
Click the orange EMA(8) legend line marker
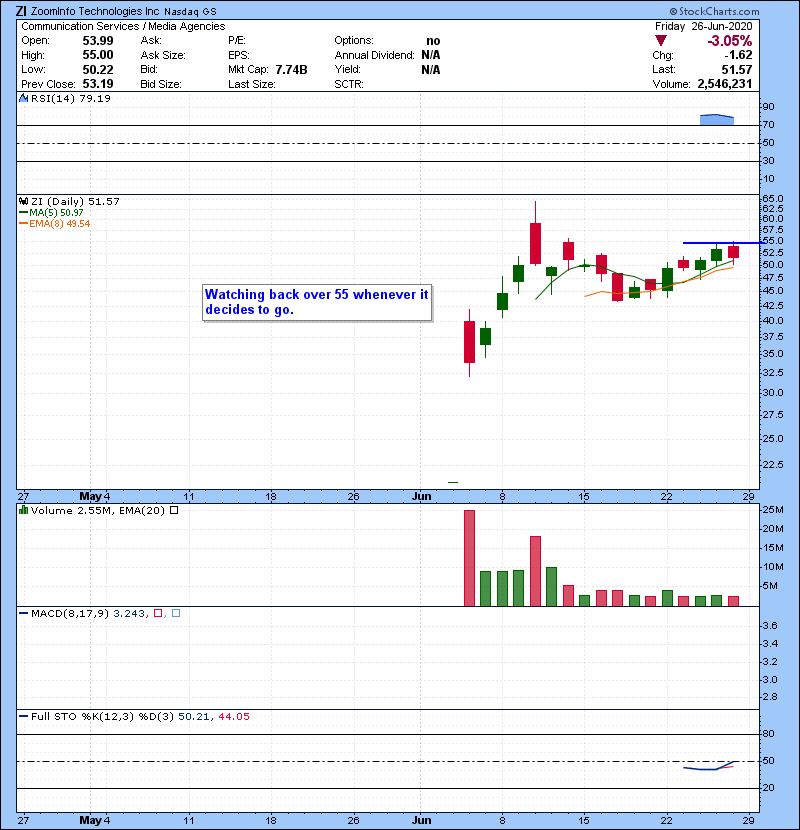coord(23,223)
